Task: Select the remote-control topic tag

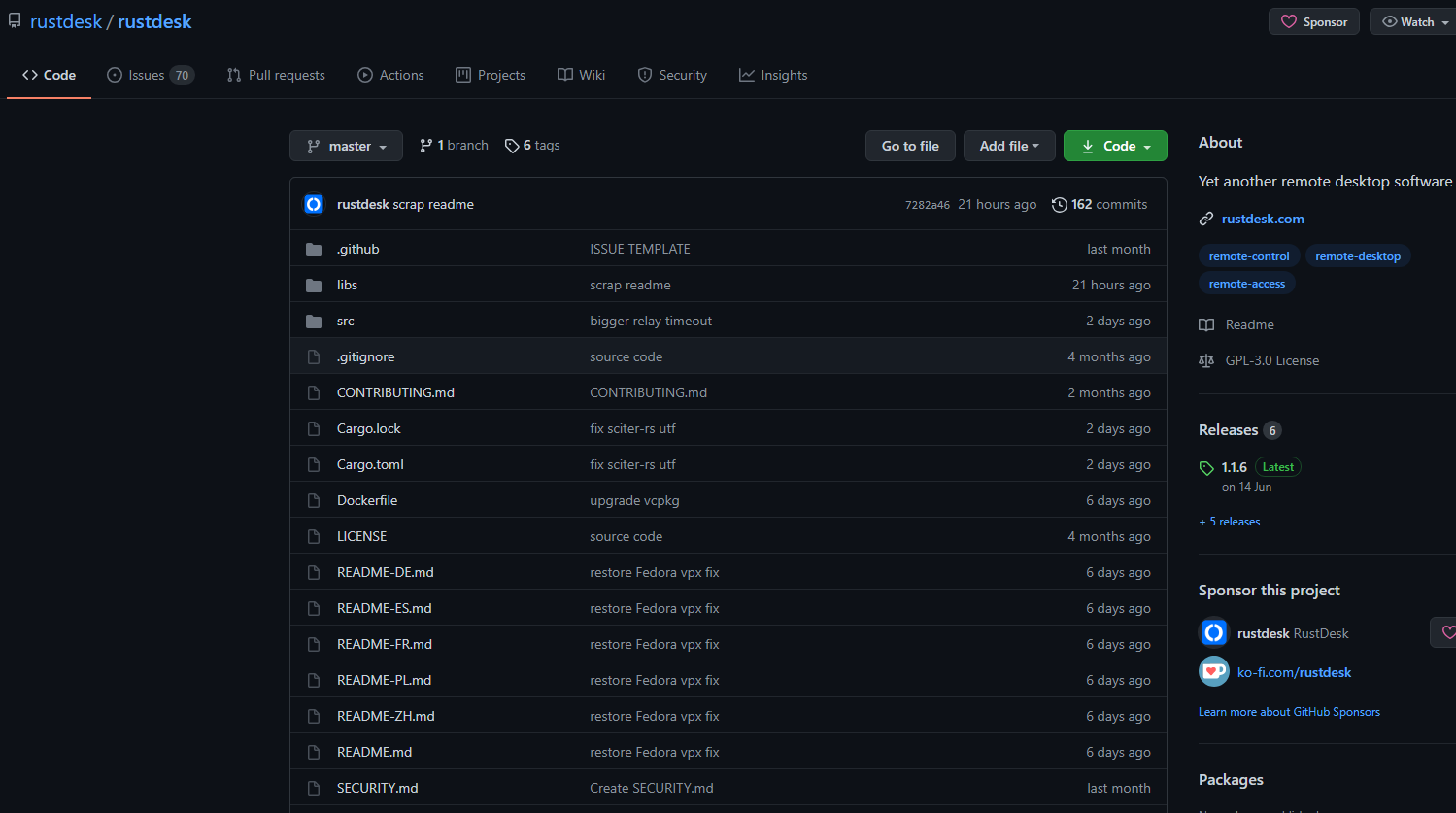Action: [1249, 256]
